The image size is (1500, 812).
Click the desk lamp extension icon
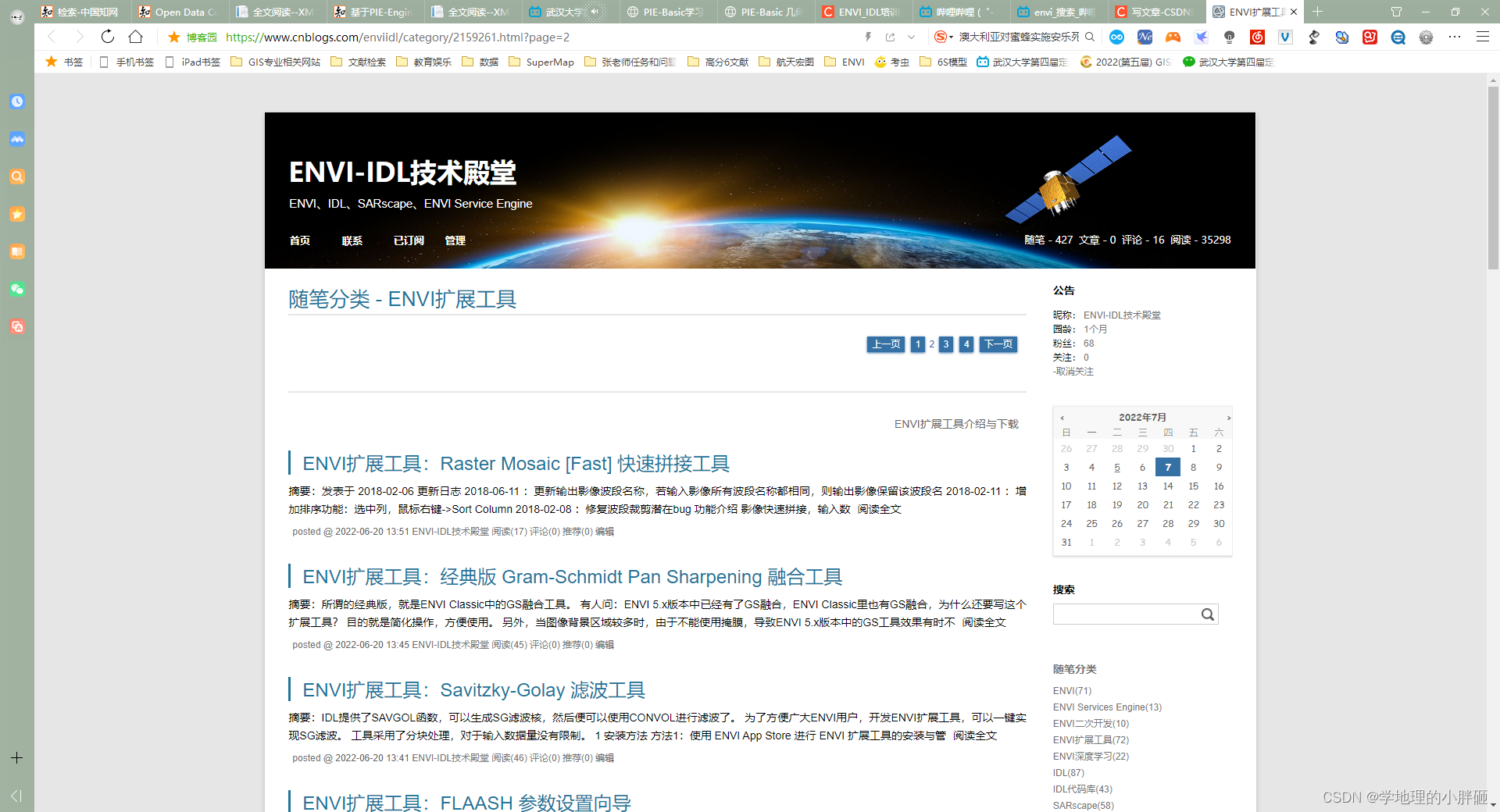pyautogui.click(x=1313, y=37)
